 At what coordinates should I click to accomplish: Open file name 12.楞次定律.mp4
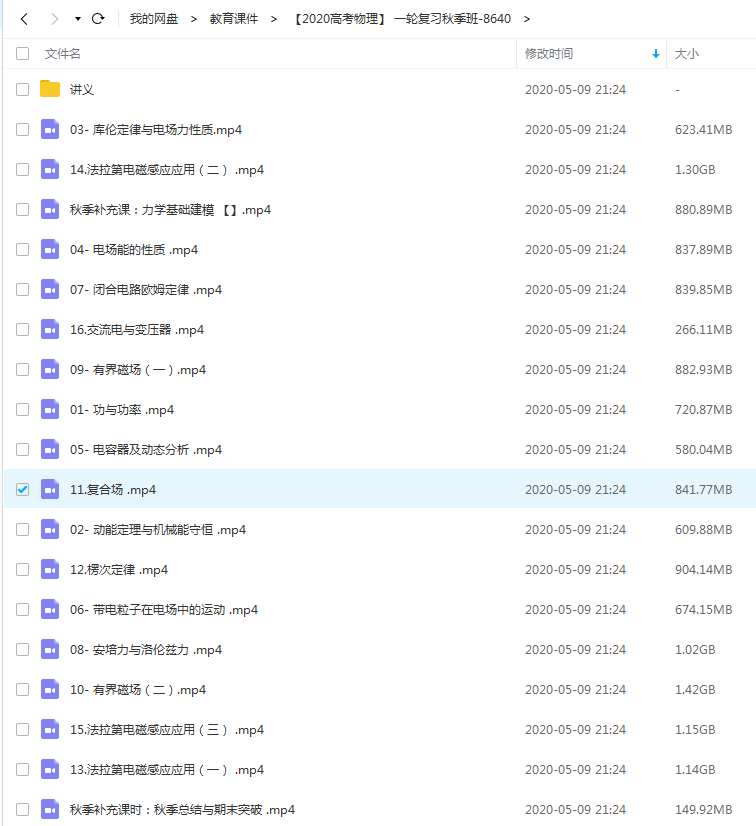[x=119, y=570]
